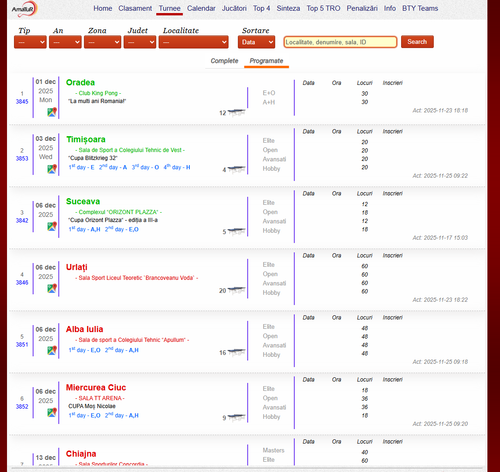Open the Miercurea Ciuc tournament link
Viewport: 500px width, 472px height.
pos(96,388)
